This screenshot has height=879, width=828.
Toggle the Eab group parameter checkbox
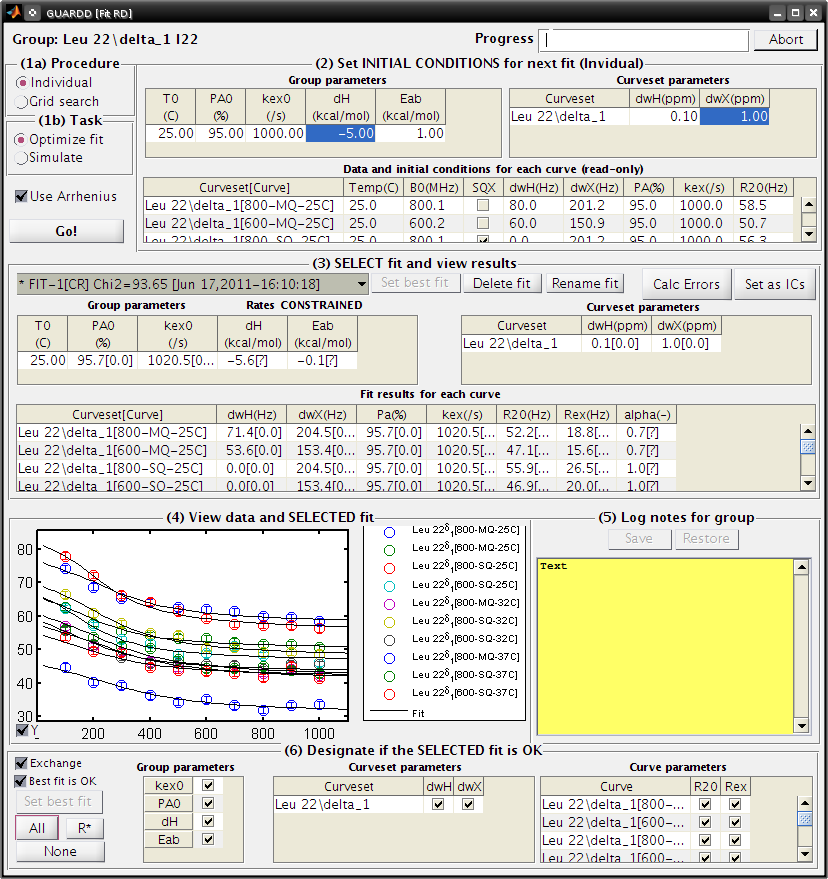pyautogui.click(x=208, y=839)
